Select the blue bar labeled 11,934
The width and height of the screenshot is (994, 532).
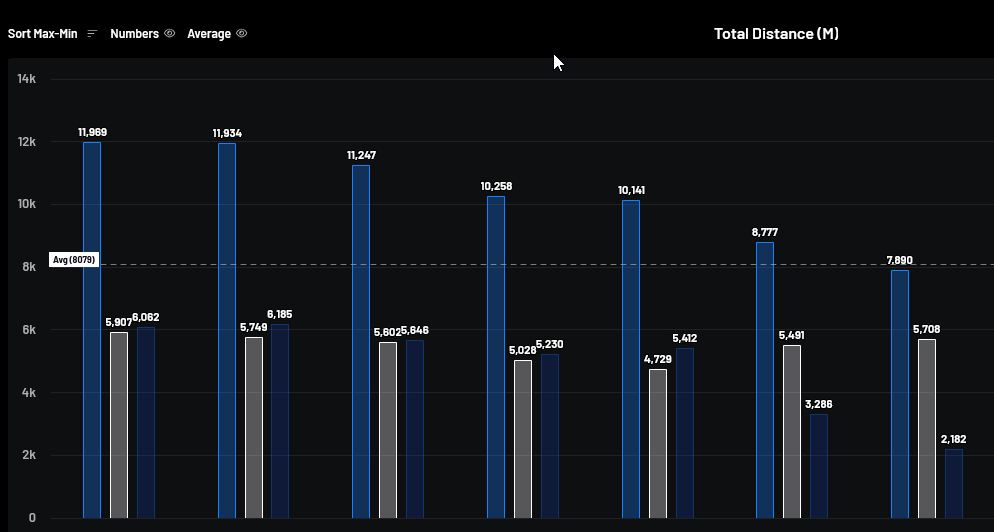coord(227,330)
